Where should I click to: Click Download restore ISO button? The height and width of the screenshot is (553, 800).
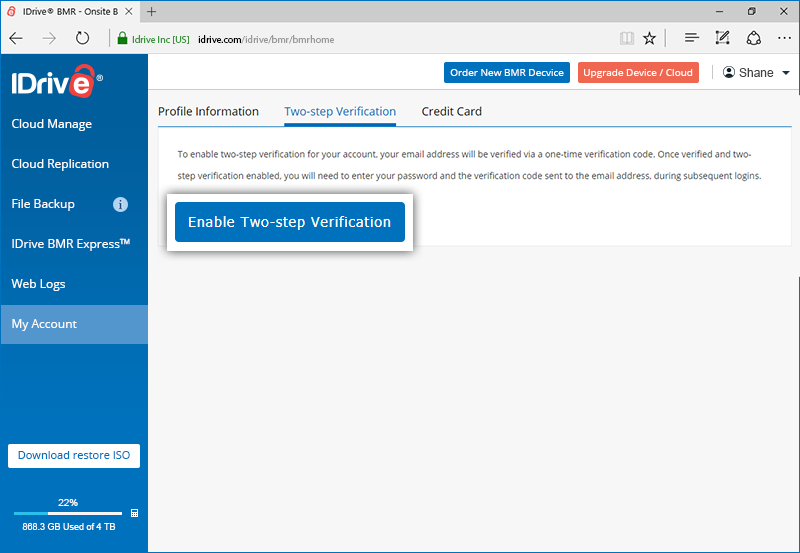(x=74, y=456)
